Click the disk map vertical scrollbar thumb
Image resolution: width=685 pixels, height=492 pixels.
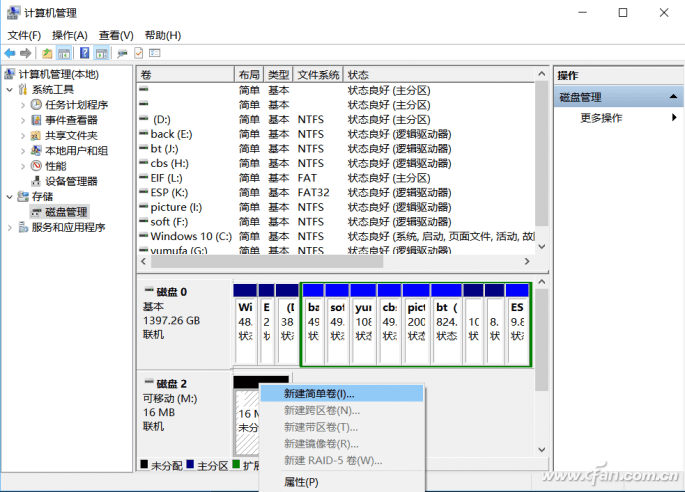[542, 340]
